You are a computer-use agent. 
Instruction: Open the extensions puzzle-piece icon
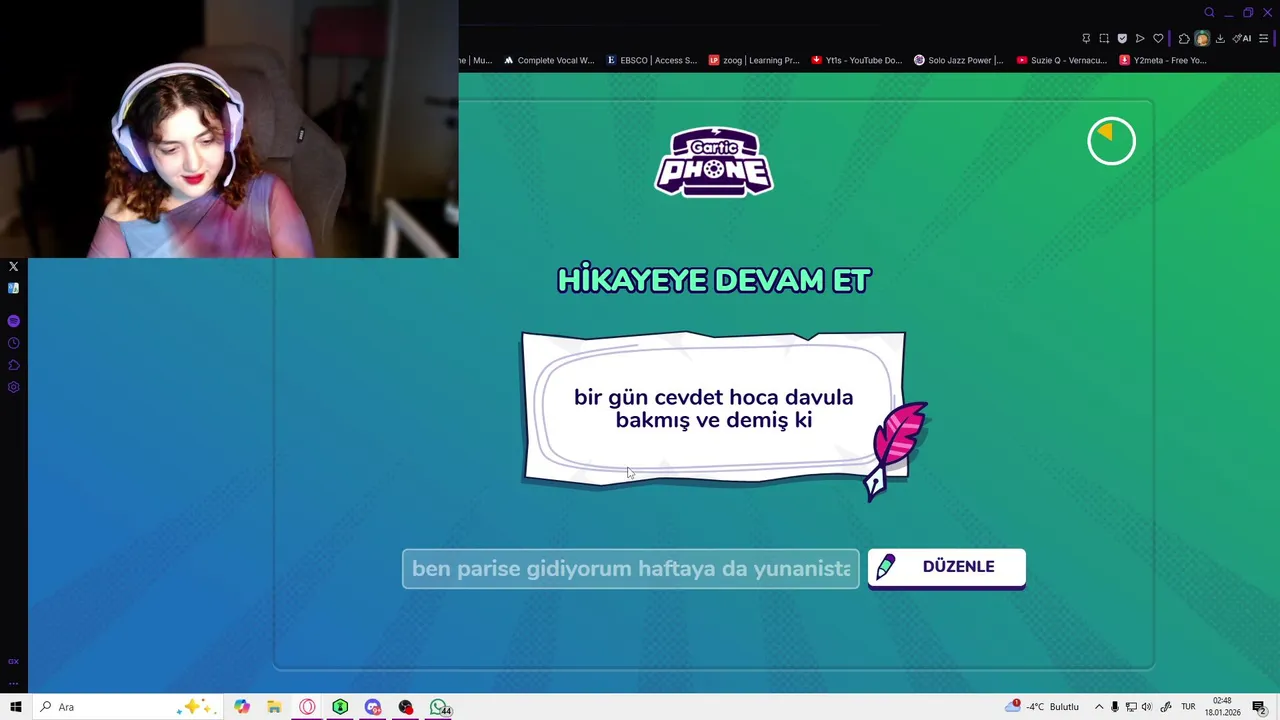point(1184,39)
